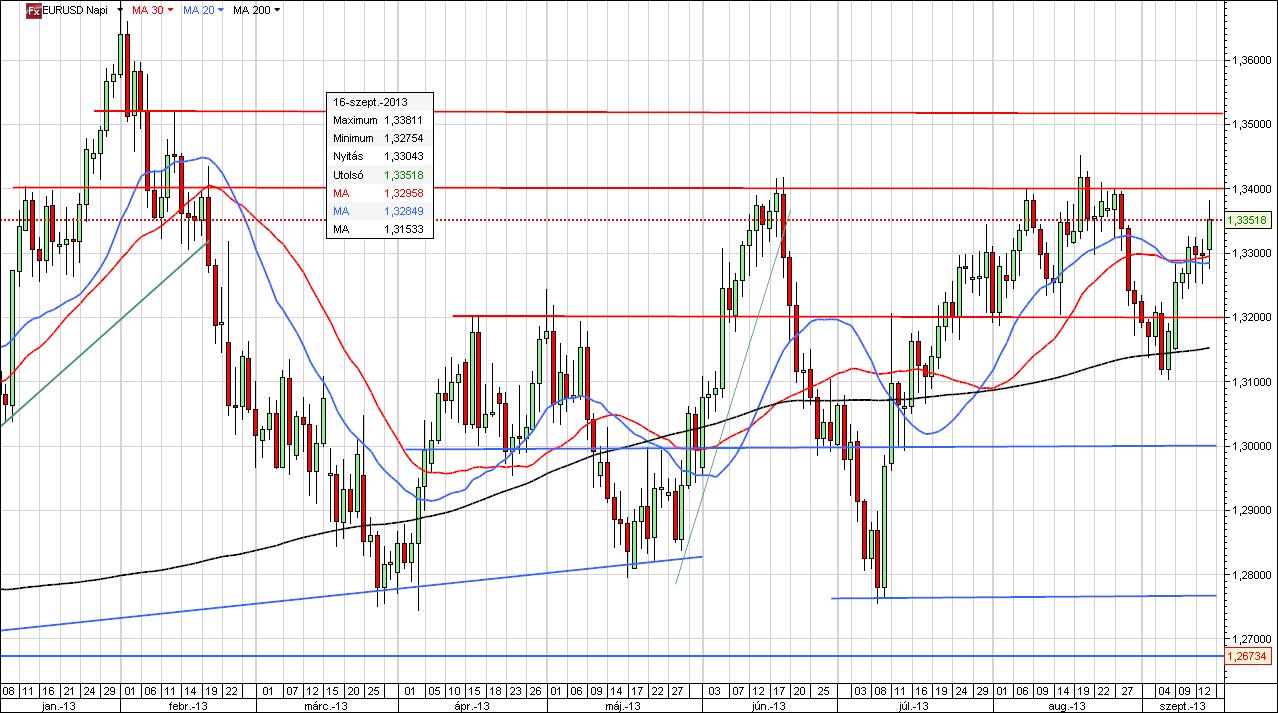Click the current price tag 1,33518 on axis
Image resolution: width=1278 pixels, height=713 pixels.
(x=1249, y=220)
